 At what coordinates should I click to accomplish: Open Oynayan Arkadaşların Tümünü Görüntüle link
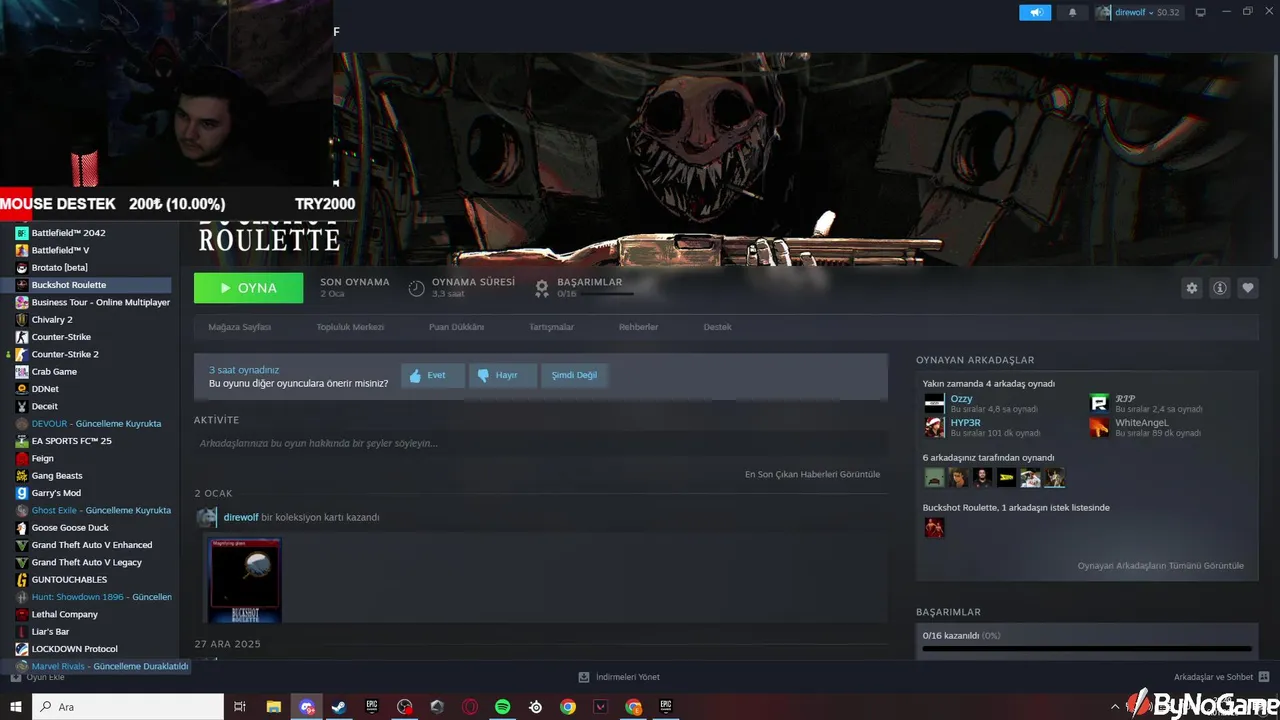[x=1160, y=566]
